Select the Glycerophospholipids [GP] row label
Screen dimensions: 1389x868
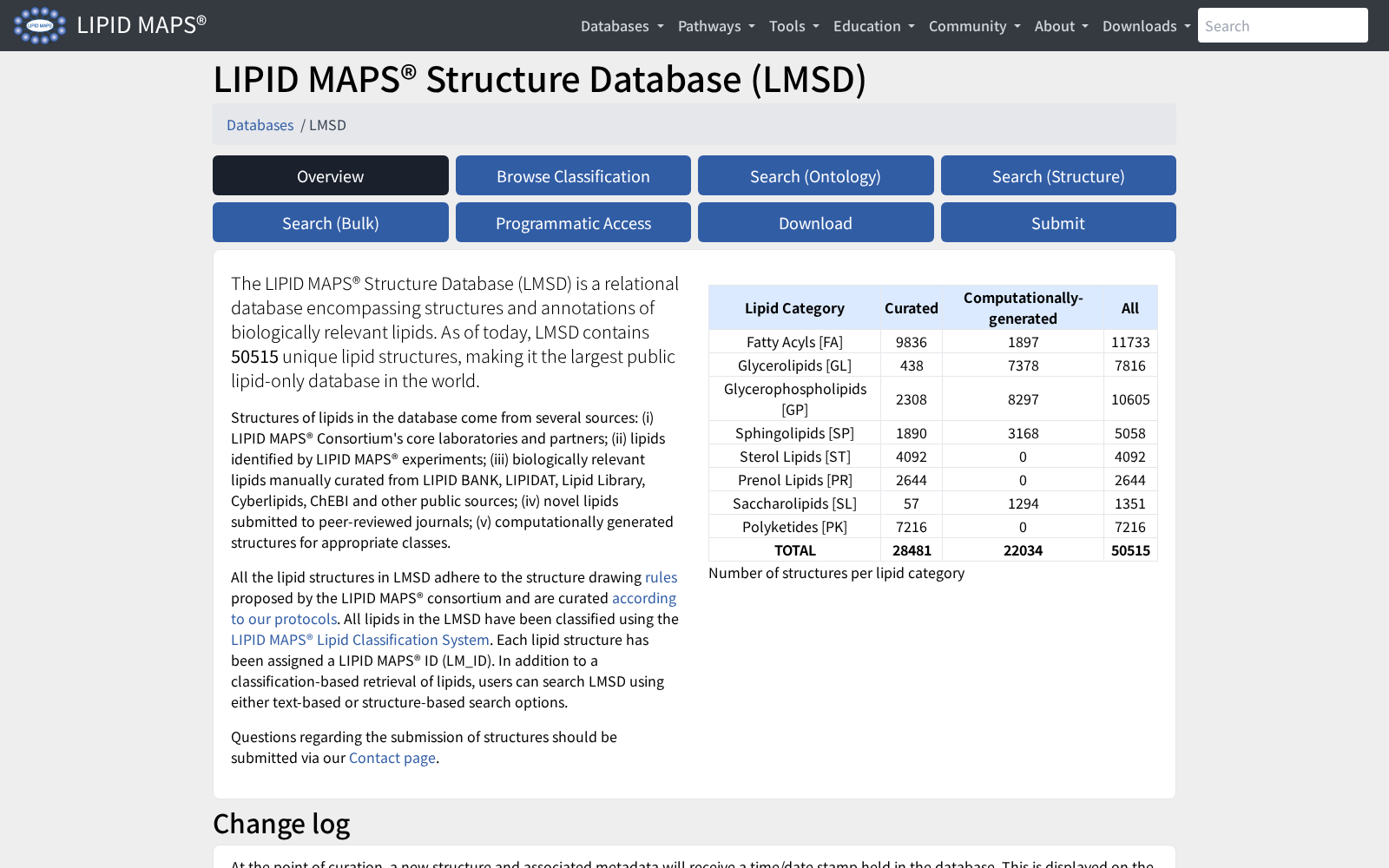tap(794, 399)
